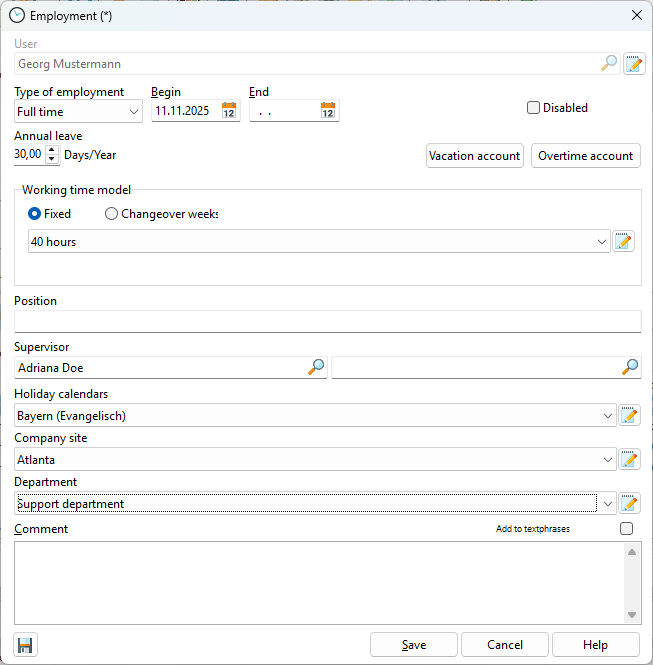Expand the Department dropdown list

pos(609,504)
